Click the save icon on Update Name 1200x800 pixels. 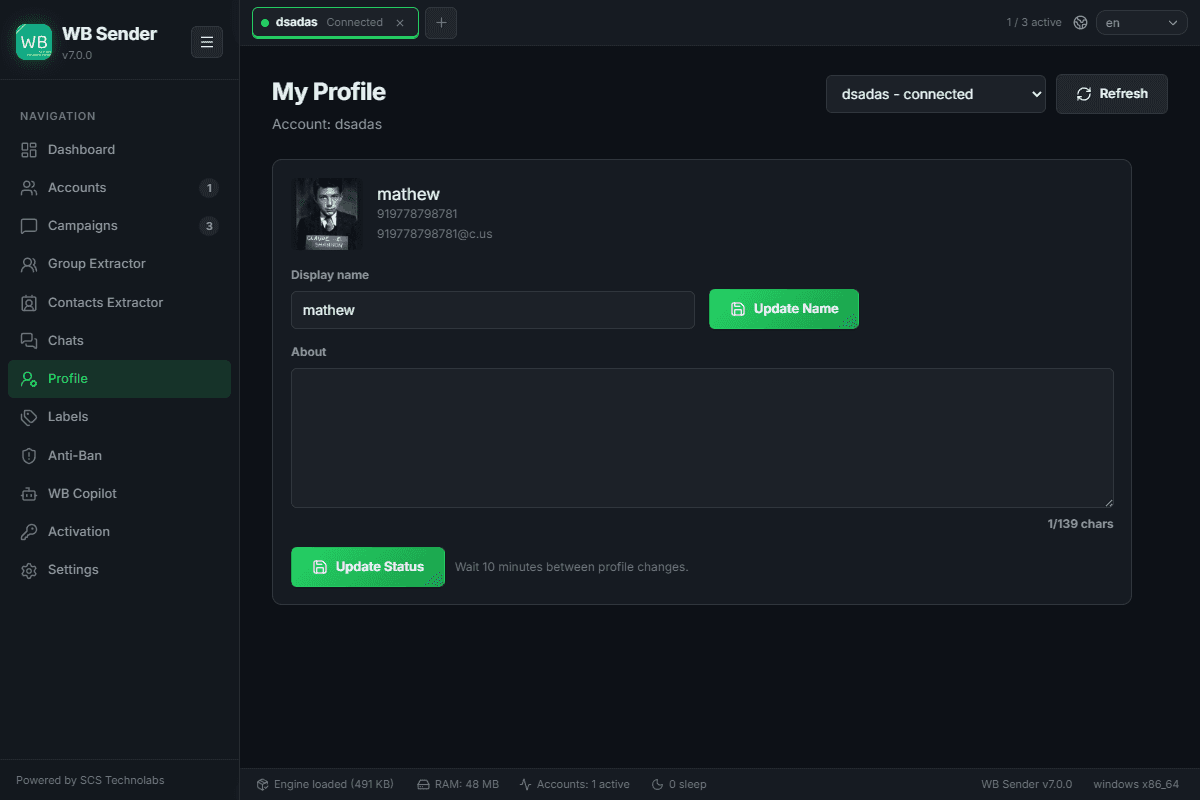[x=738, y=309]
